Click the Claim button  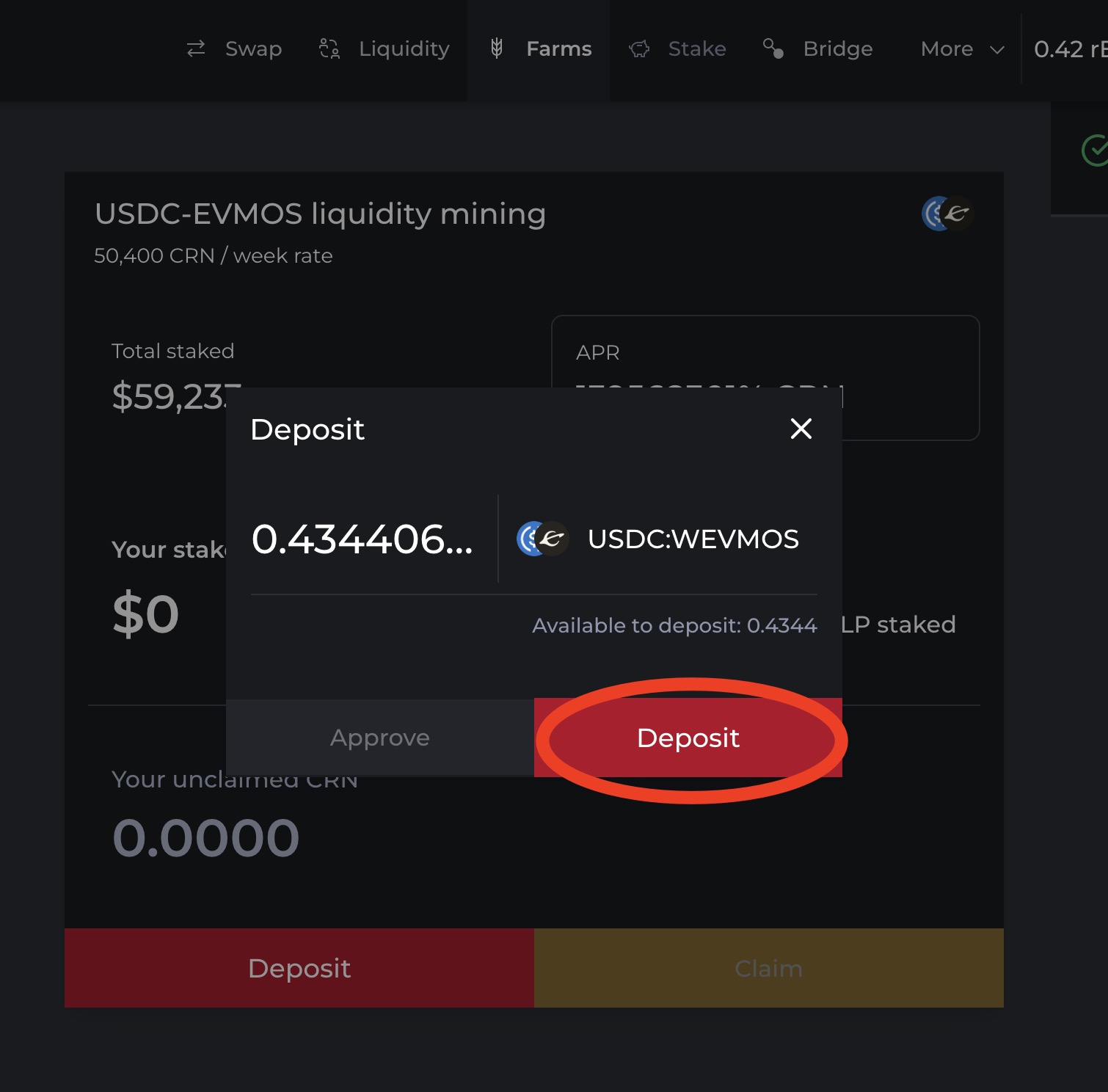pyautogui.click(x=768, y=968)
